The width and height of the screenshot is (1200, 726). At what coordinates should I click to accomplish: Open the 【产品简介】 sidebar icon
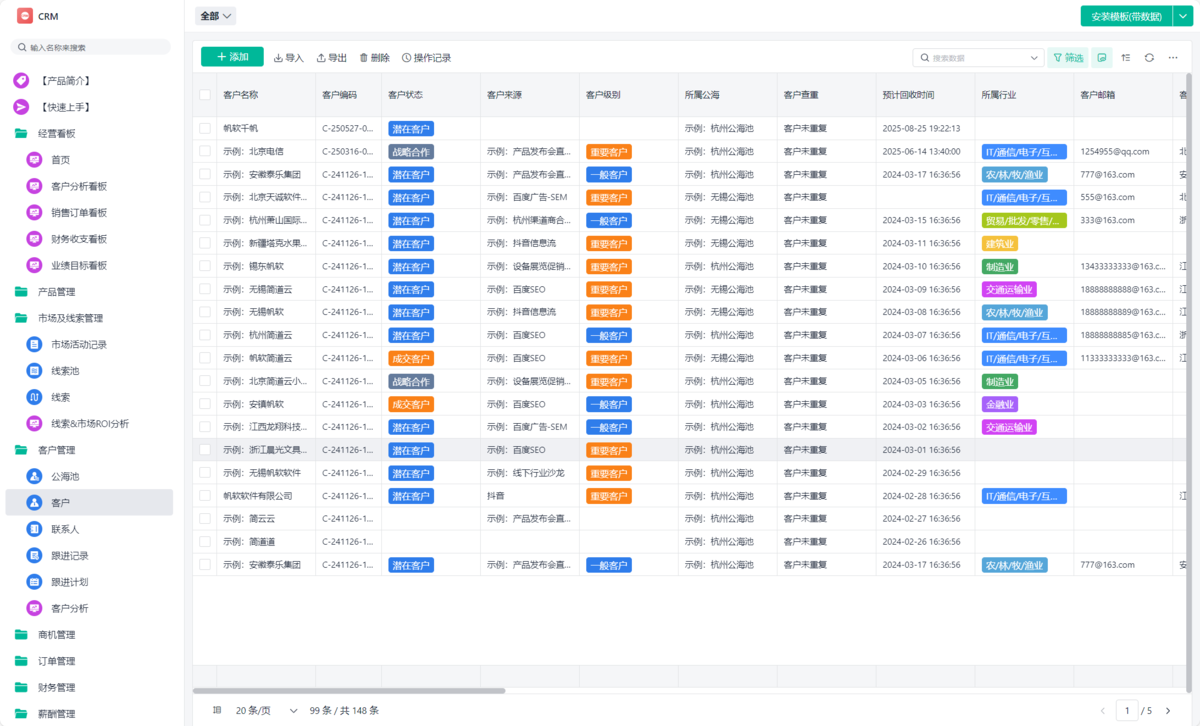coord(21,81)
